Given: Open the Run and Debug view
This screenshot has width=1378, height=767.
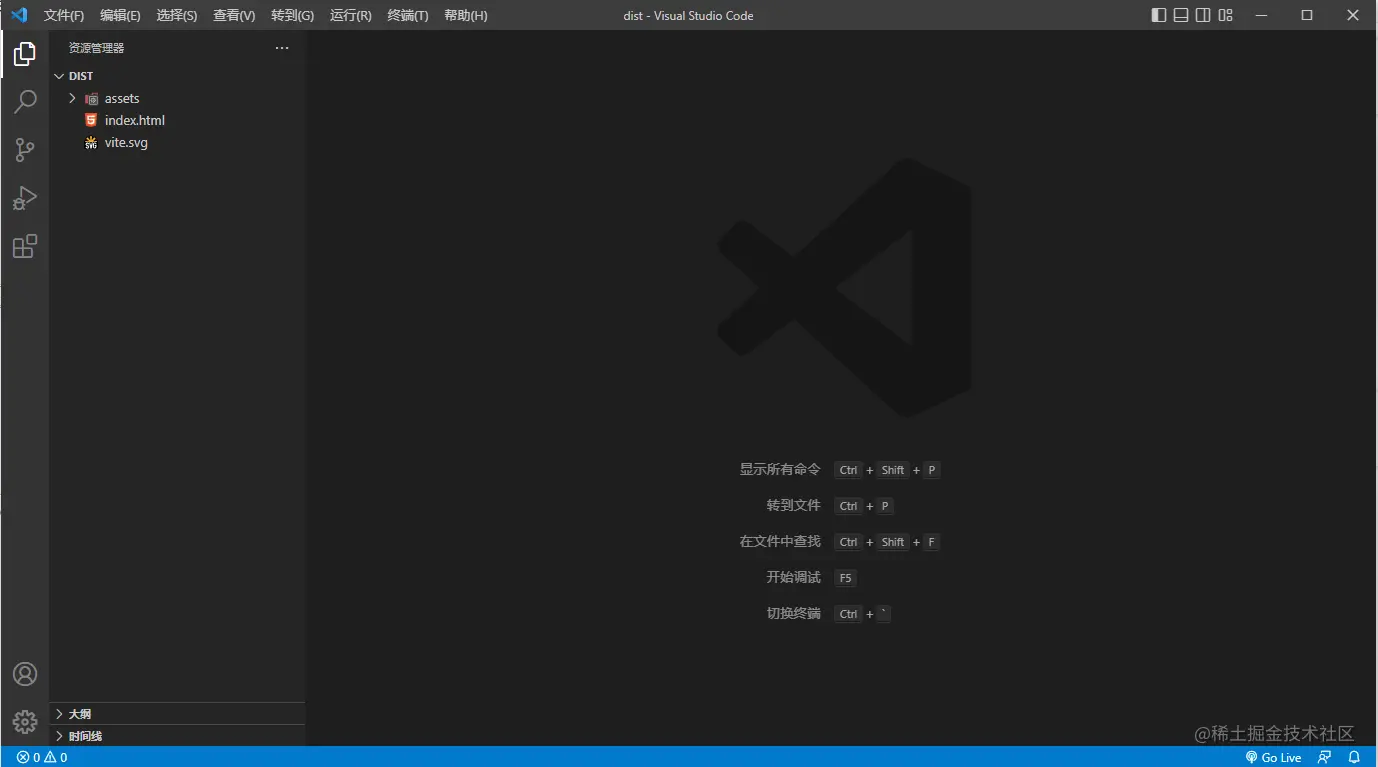Looking at the screenshot, I should coord(25,198).
